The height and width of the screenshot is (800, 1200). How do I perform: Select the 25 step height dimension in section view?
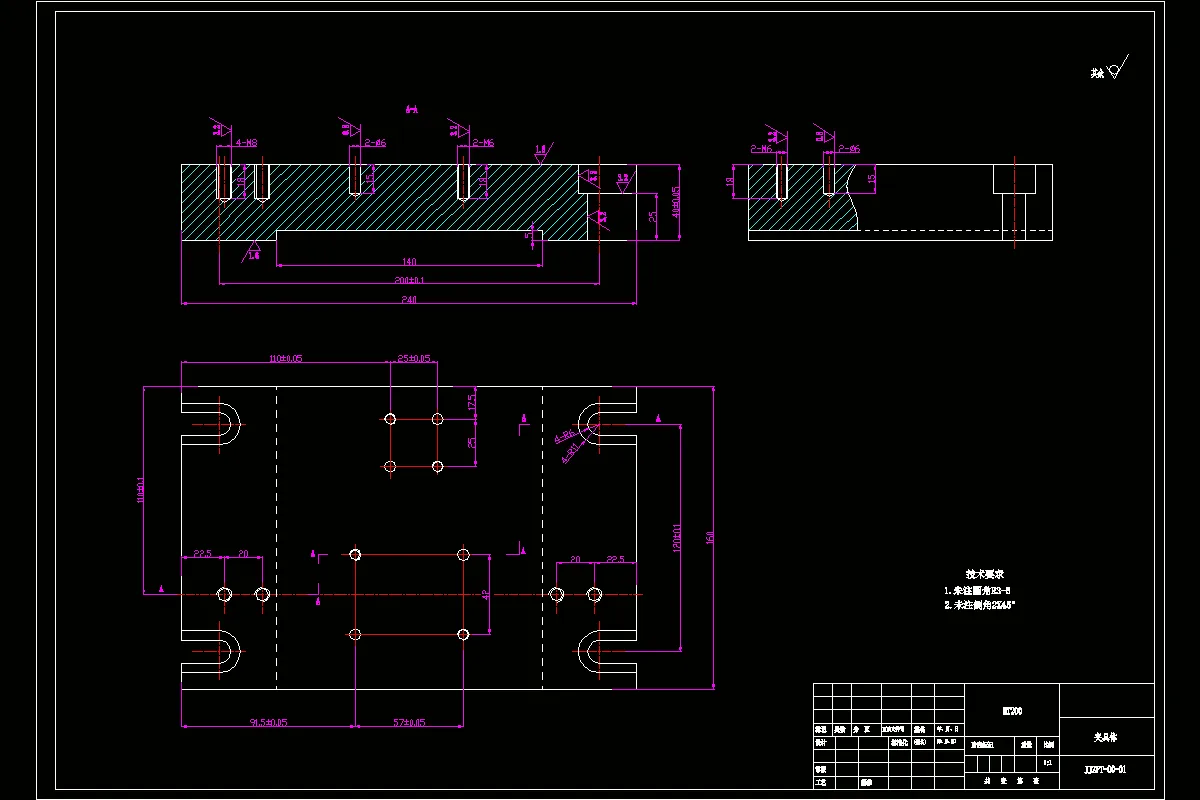click(x=652, y=216)
